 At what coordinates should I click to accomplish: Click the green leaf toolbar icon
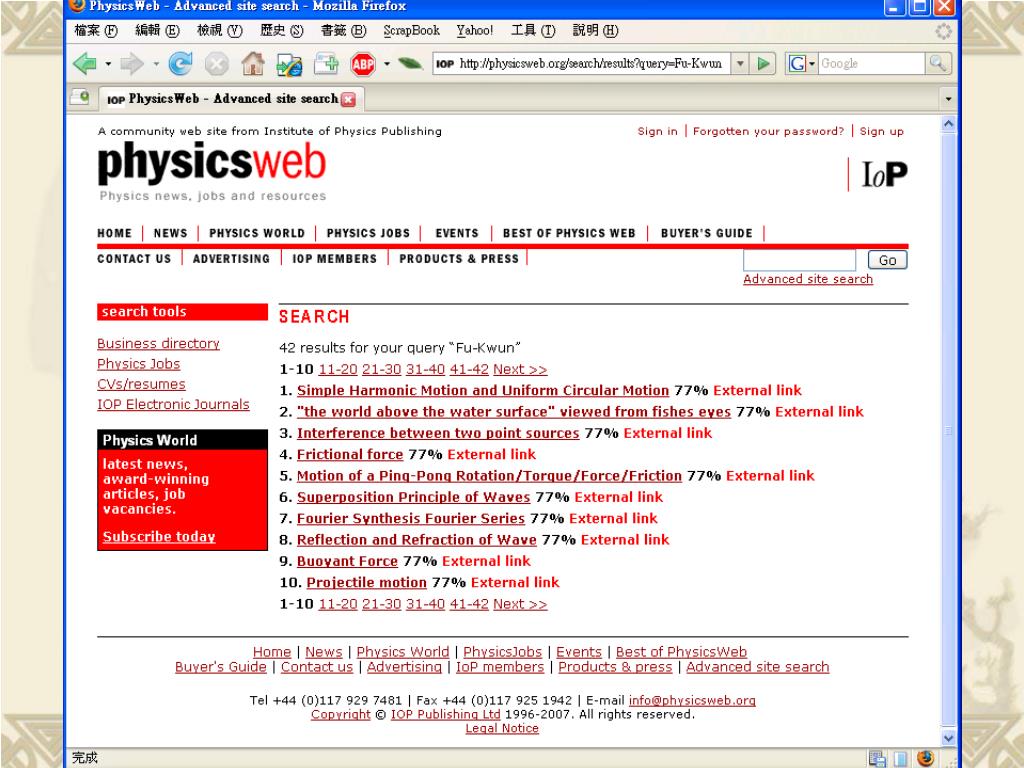[x=410, y=63]
